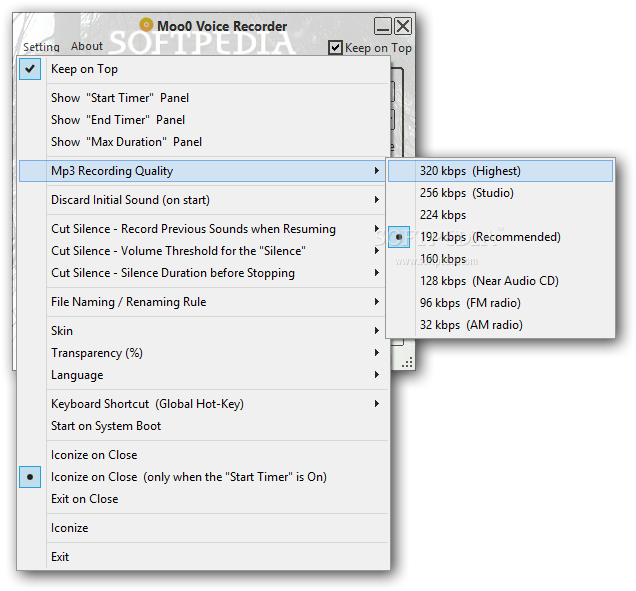Open Cut Silence - Record Previous Sounds submenu
This screenshot has width=636, height=591.
click(x=204, y=229)
